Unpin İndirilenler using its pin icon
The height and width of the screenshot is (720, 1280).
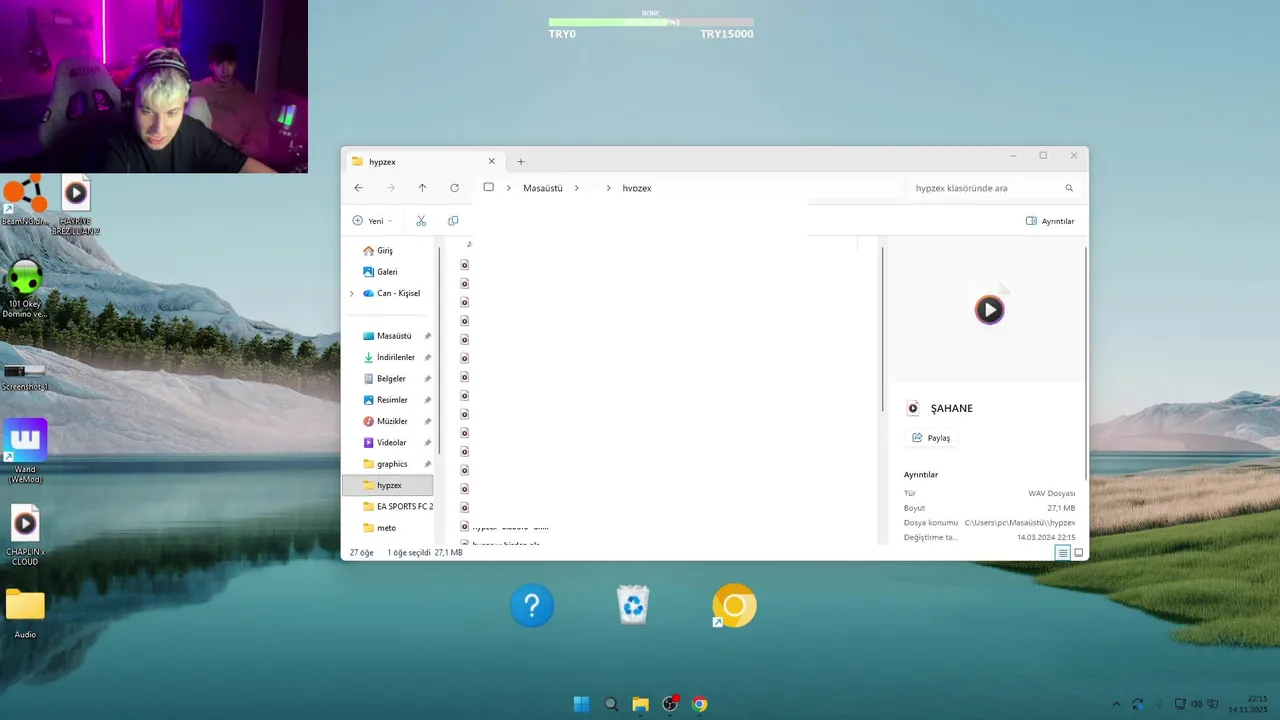tap(428, 357)
